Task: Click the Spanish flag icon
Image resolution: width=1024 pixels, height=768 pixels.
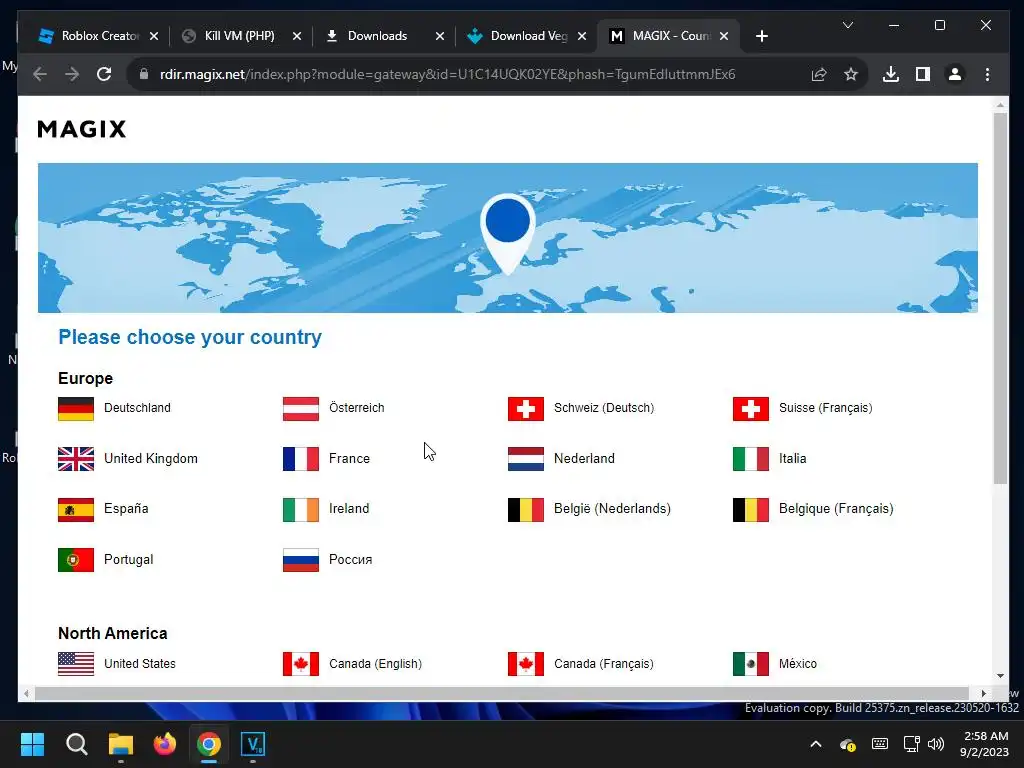Action: (76, 510)
